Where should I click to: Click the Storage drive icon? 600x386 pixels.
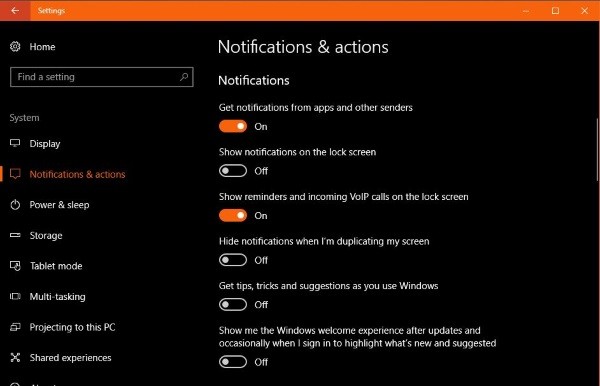(x=15, y=235)
